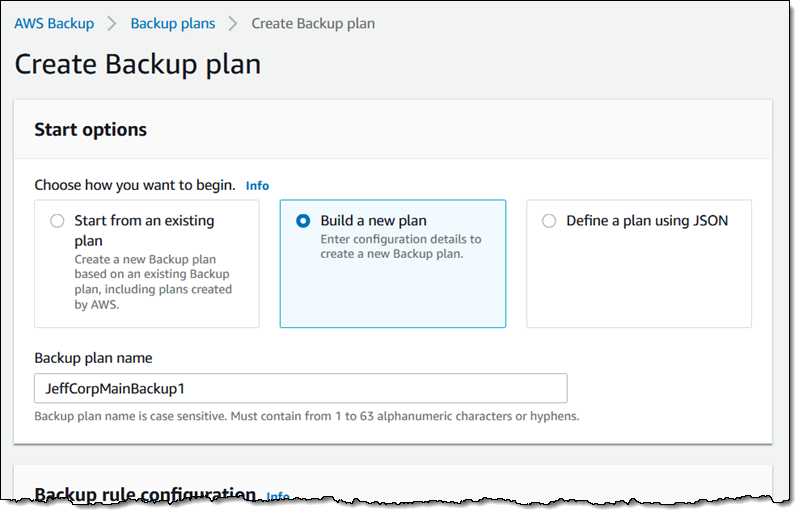The height and width of the screenshot is (515, 800).
Task: Open Info beside Backup rule configuration
Action: [x=278, y=496]
